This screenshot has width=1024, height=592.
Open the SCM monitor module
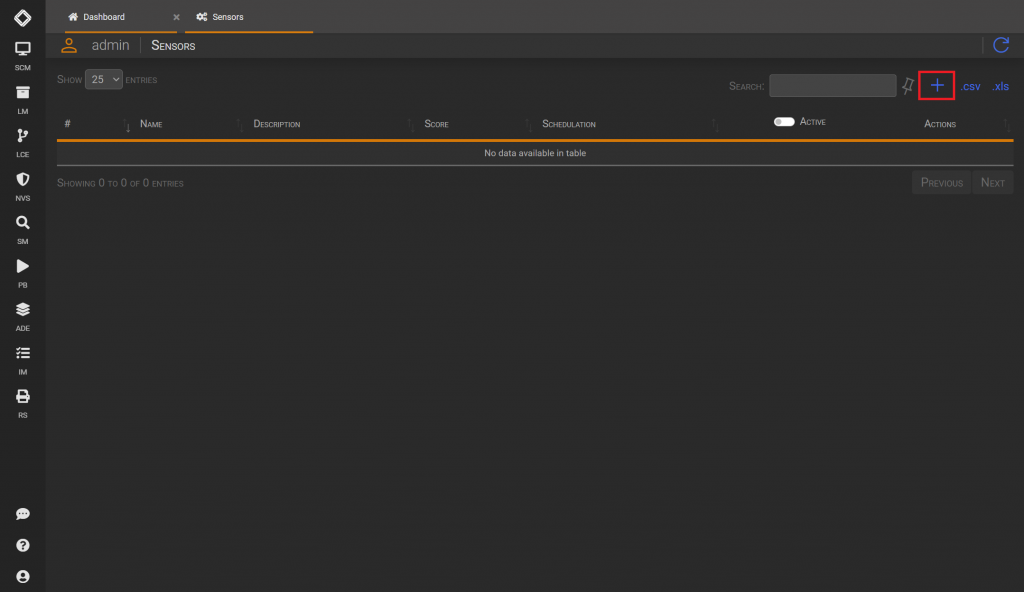point(23,56)
